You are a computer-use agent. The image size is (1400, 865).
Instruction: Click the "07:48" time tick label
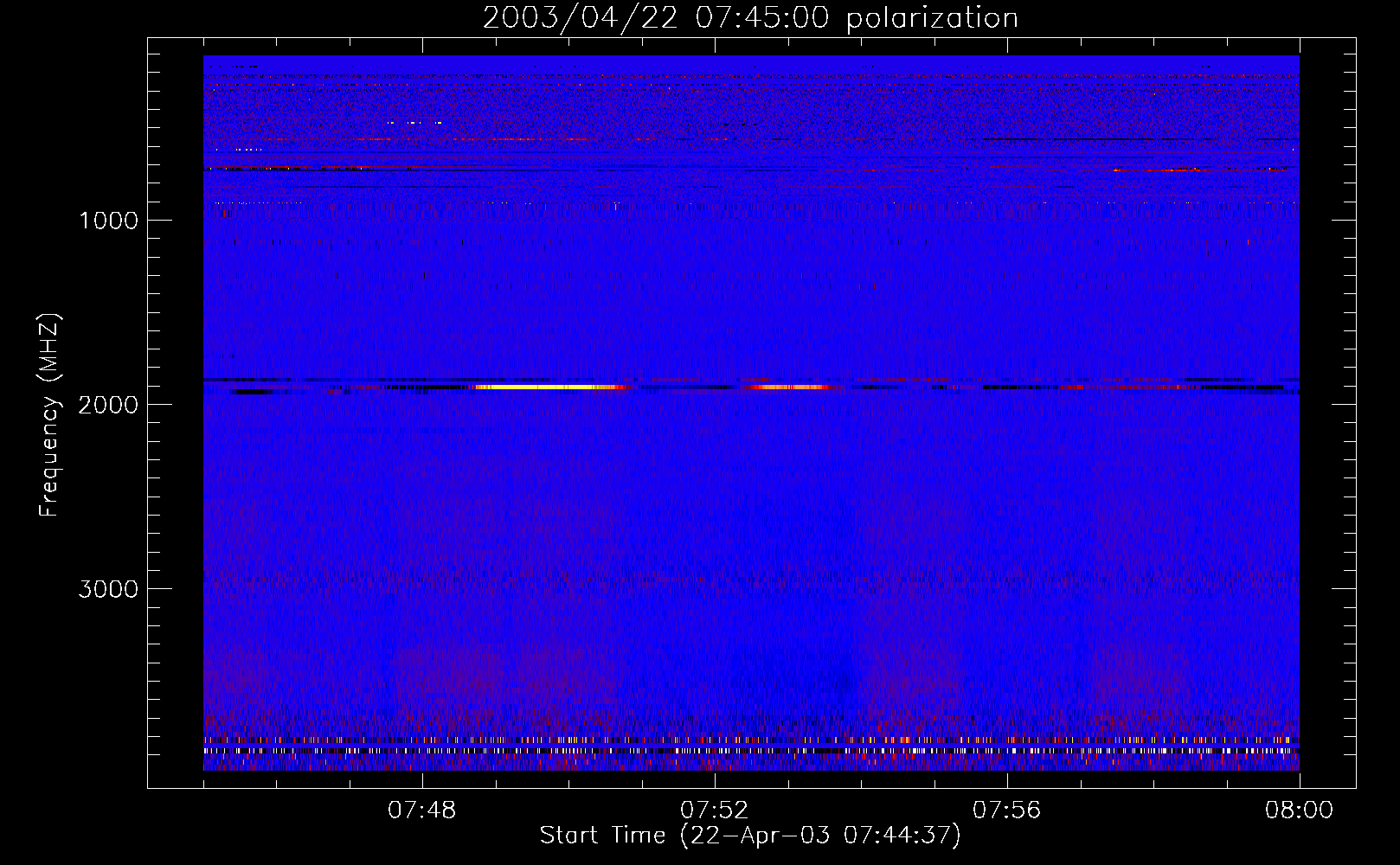point(422,811)
